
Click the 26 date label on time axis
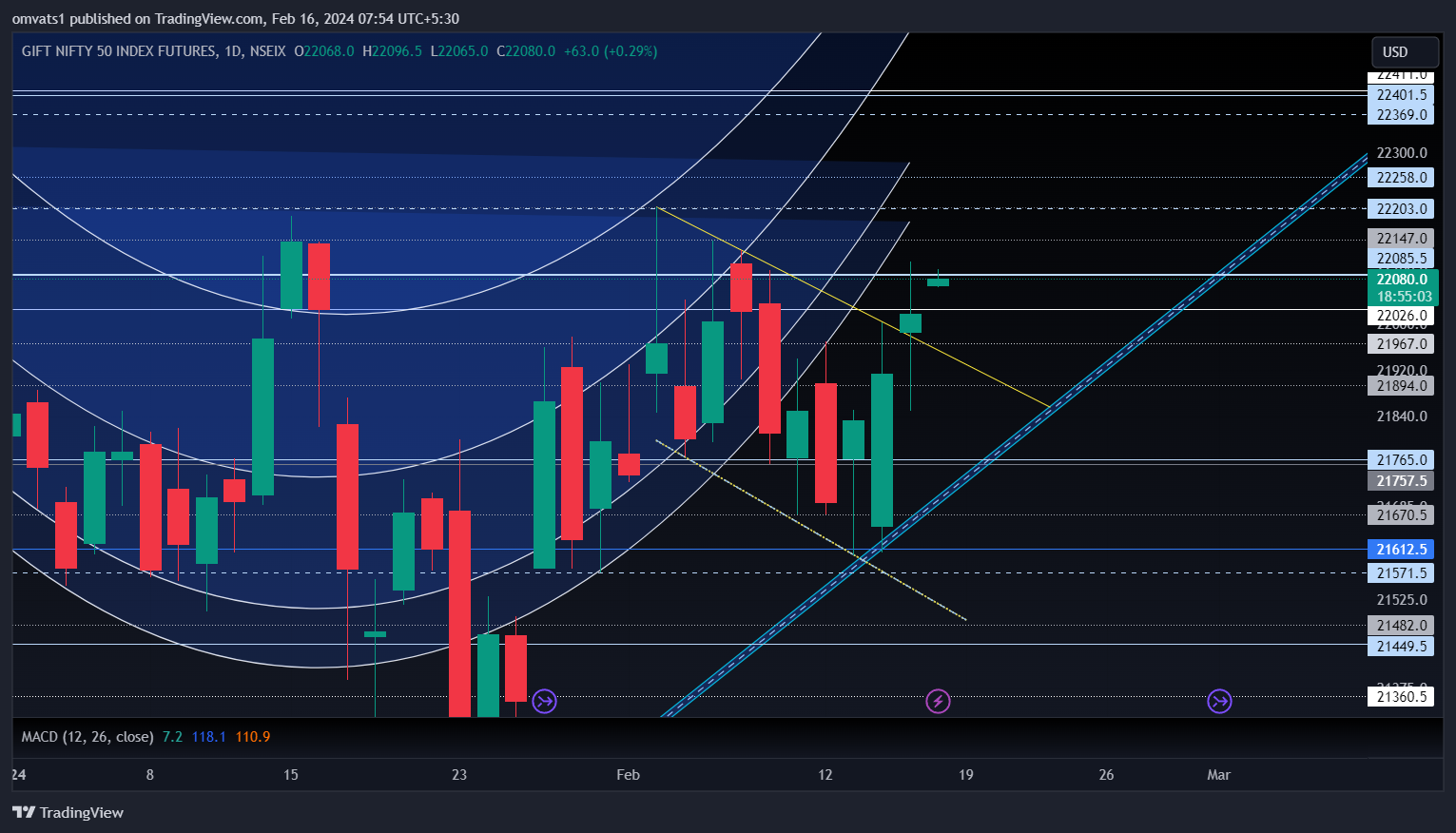[x=1107, y=775]
